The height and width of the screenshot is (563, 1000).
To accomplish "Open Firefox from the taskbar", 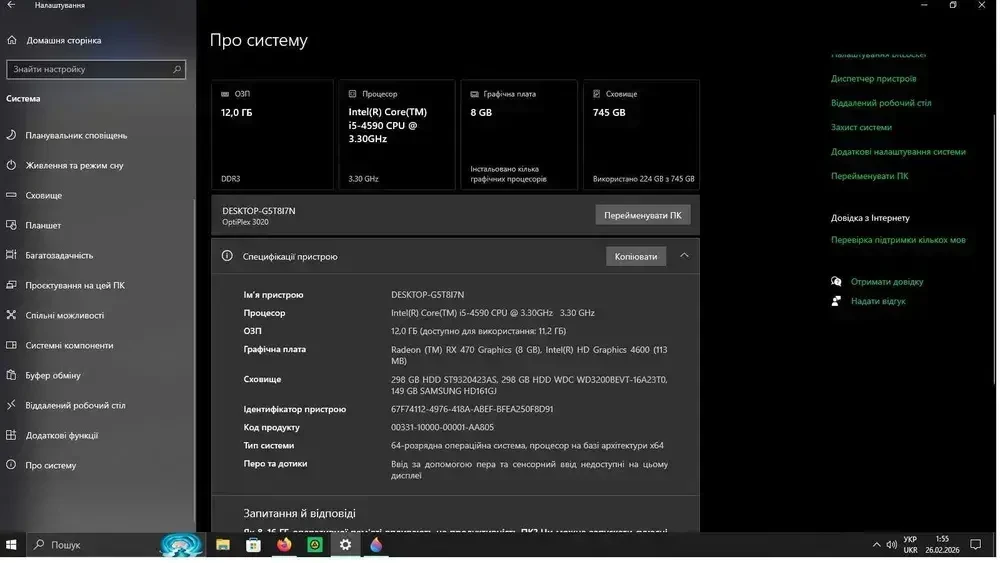I will [285, 545].
